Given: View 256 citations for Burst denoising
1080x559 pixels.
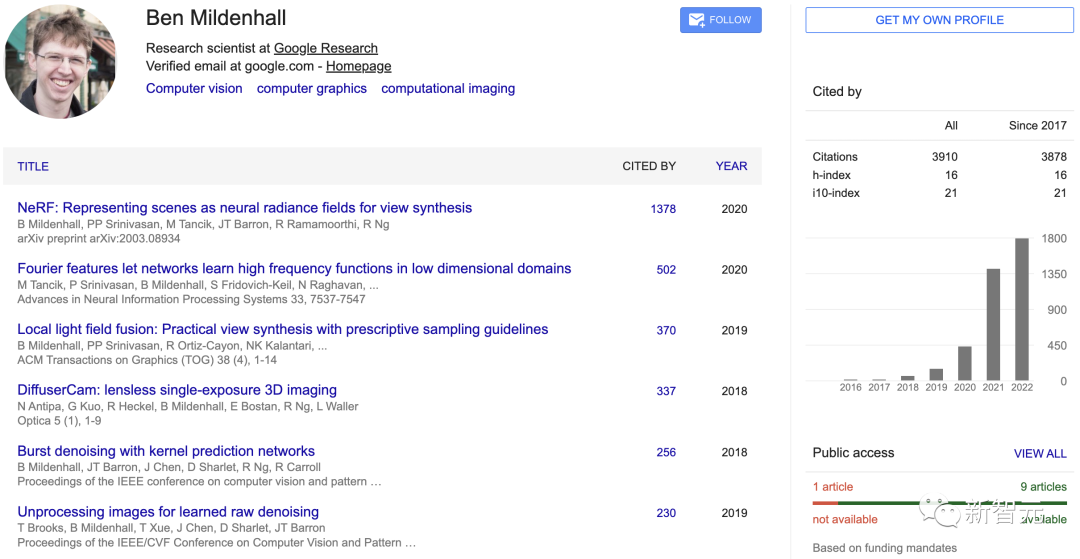Looking at the screenshot, I should click(666, 452).
